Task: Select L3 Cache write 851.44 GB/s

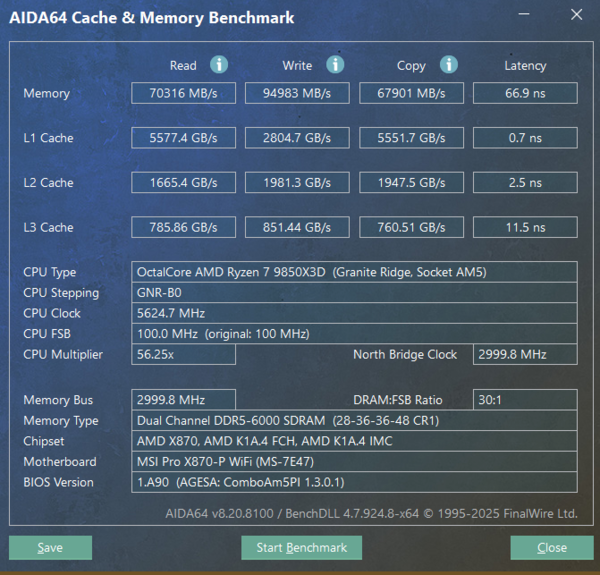Action: coord(297,227)
